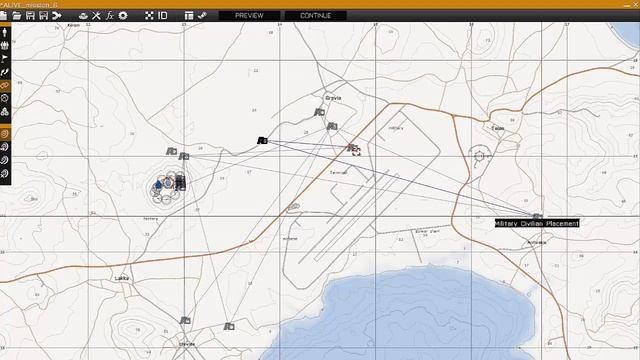The image size is (640, 360).
Task: Create a new scenario with the blank page icon
Action: coord(3,16)
